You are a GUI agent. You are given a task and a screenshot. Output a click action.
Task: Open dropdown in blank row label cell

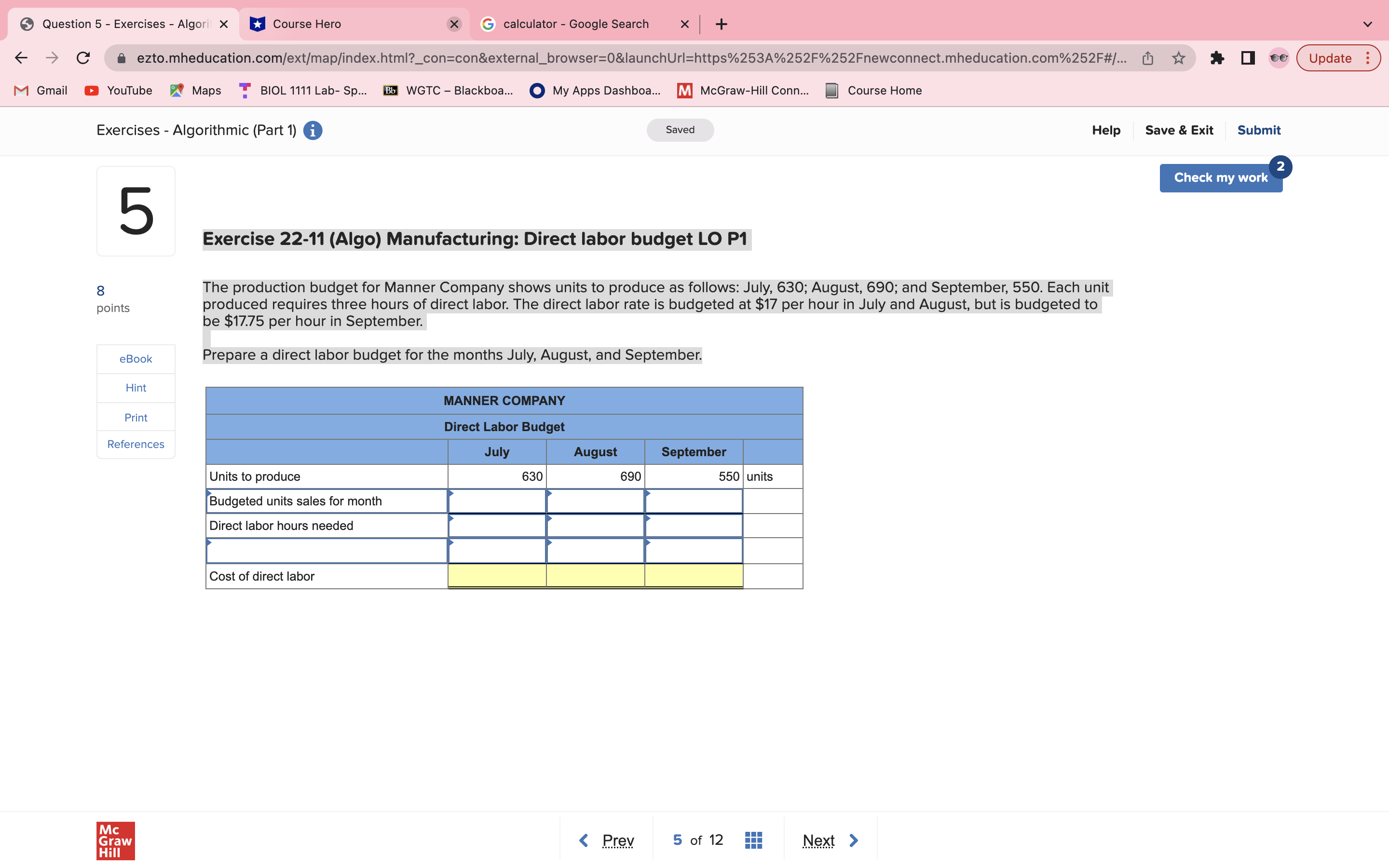[x=326, y=551]
